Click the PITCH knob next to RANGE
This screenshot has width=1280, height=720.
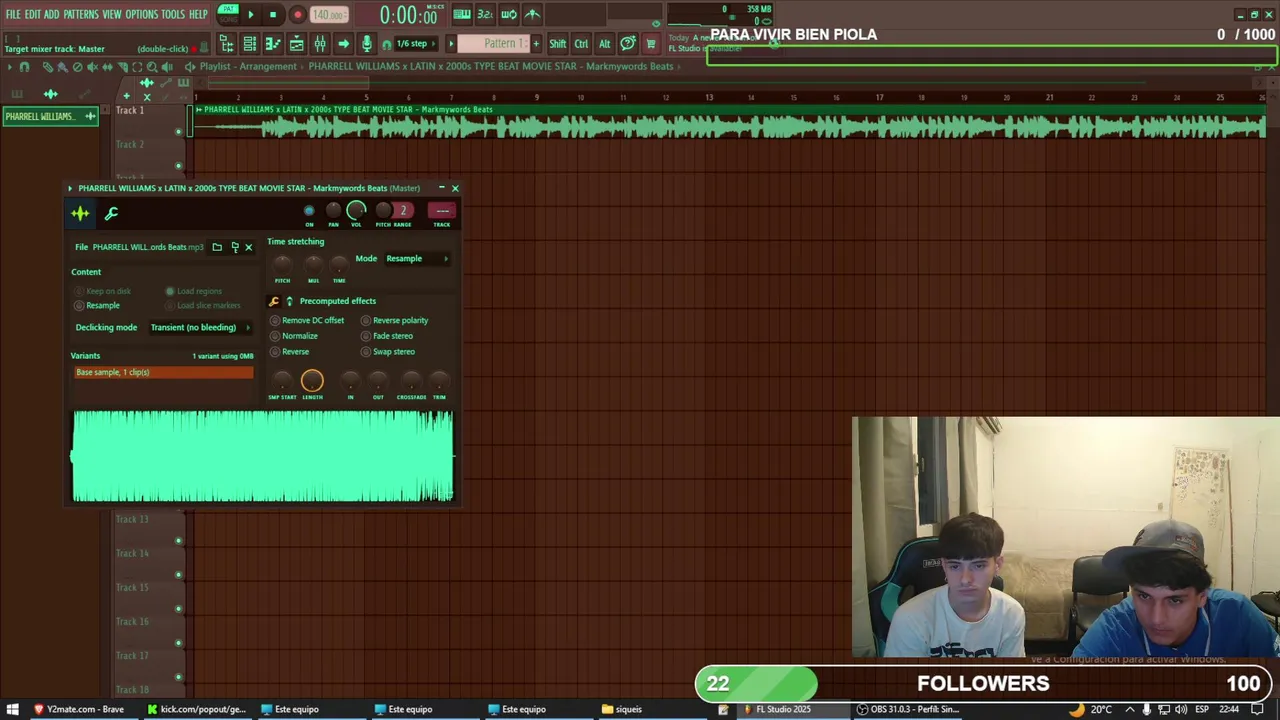pos(383,211)
